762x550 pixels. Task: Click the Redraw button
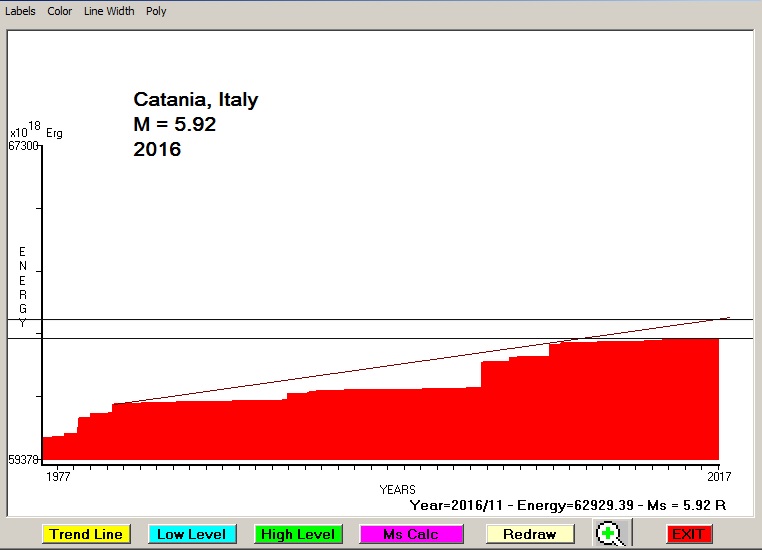pyautogui.click(x=529, y=534)
